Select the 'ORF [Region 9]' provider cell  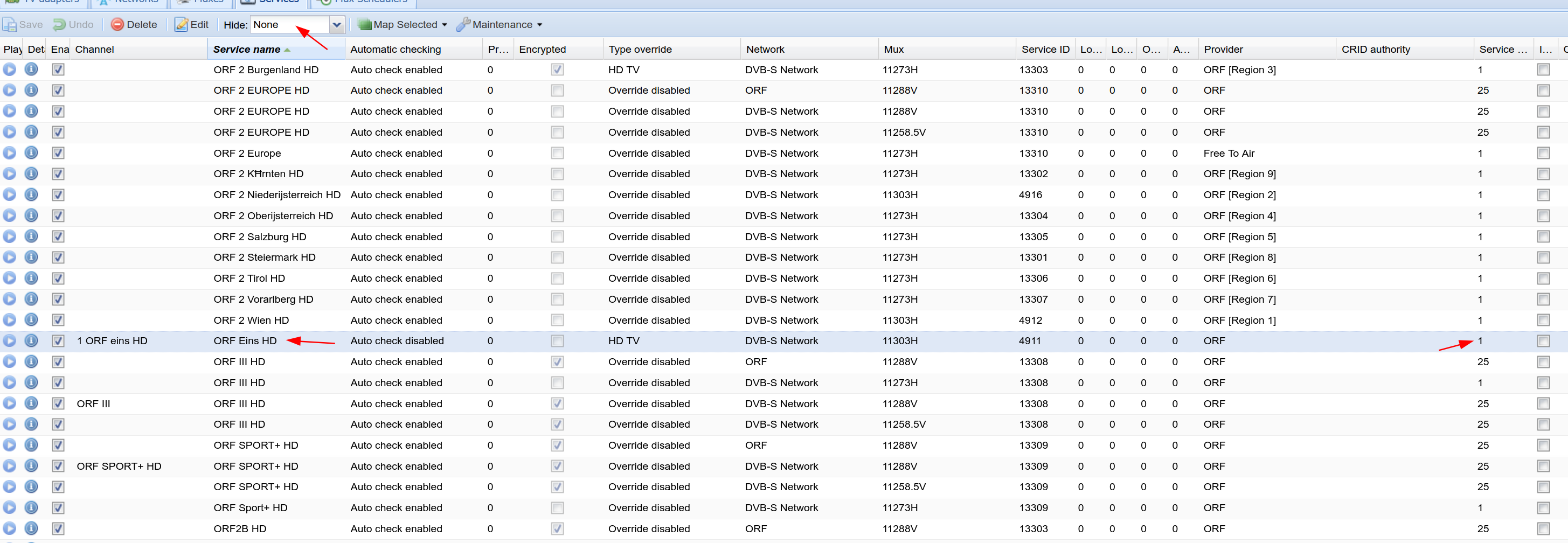(1239, 174)
